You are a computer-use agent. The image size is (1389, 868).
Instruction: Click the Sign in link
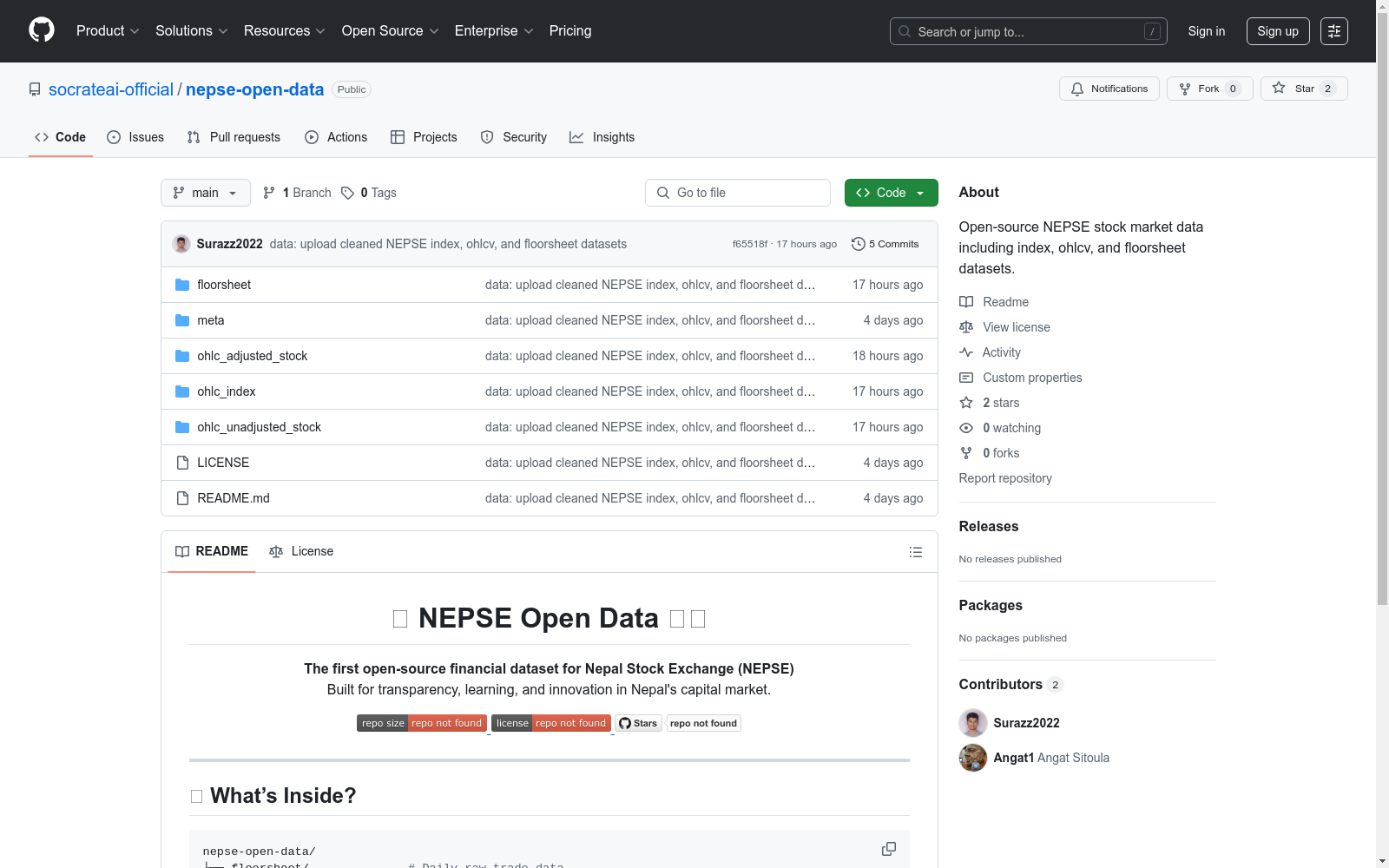point(1207,31)
